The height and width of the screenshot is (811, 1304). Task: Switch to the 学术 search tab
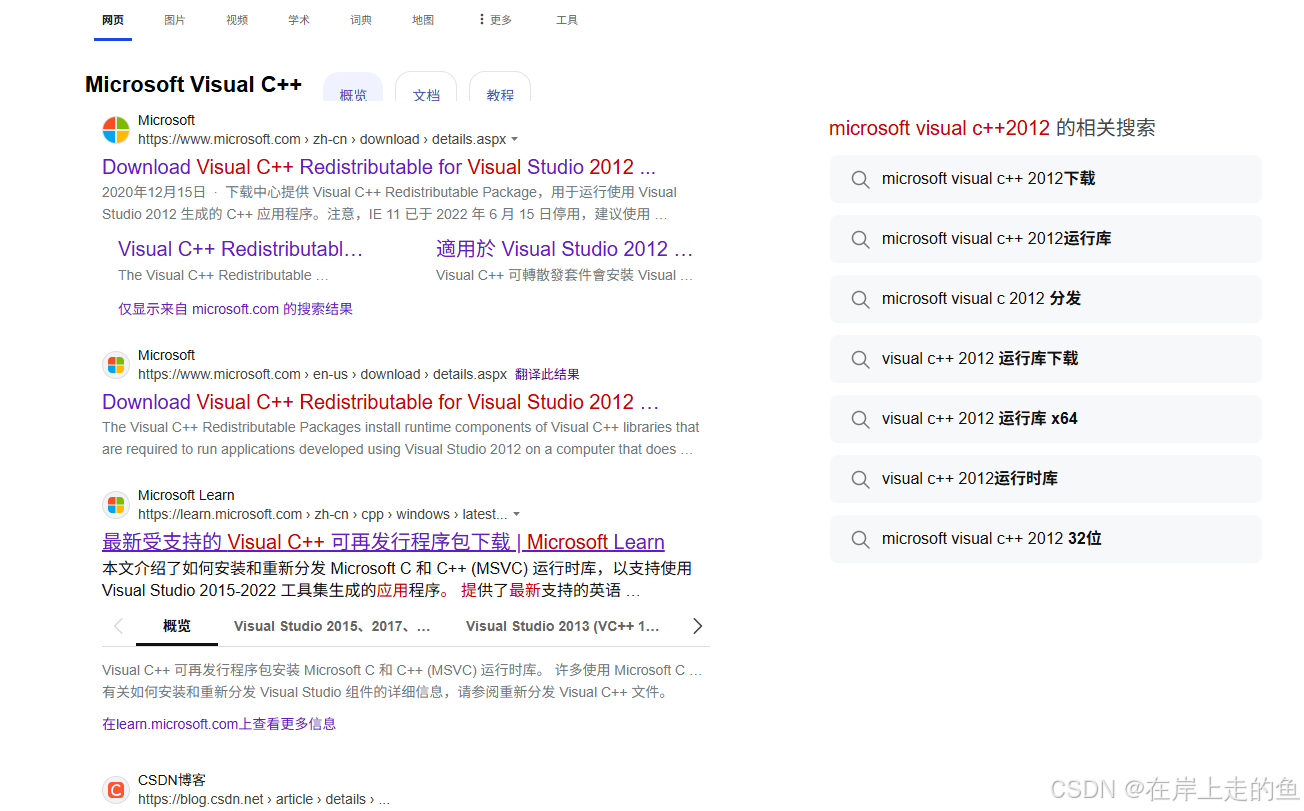tap(299, 20)
